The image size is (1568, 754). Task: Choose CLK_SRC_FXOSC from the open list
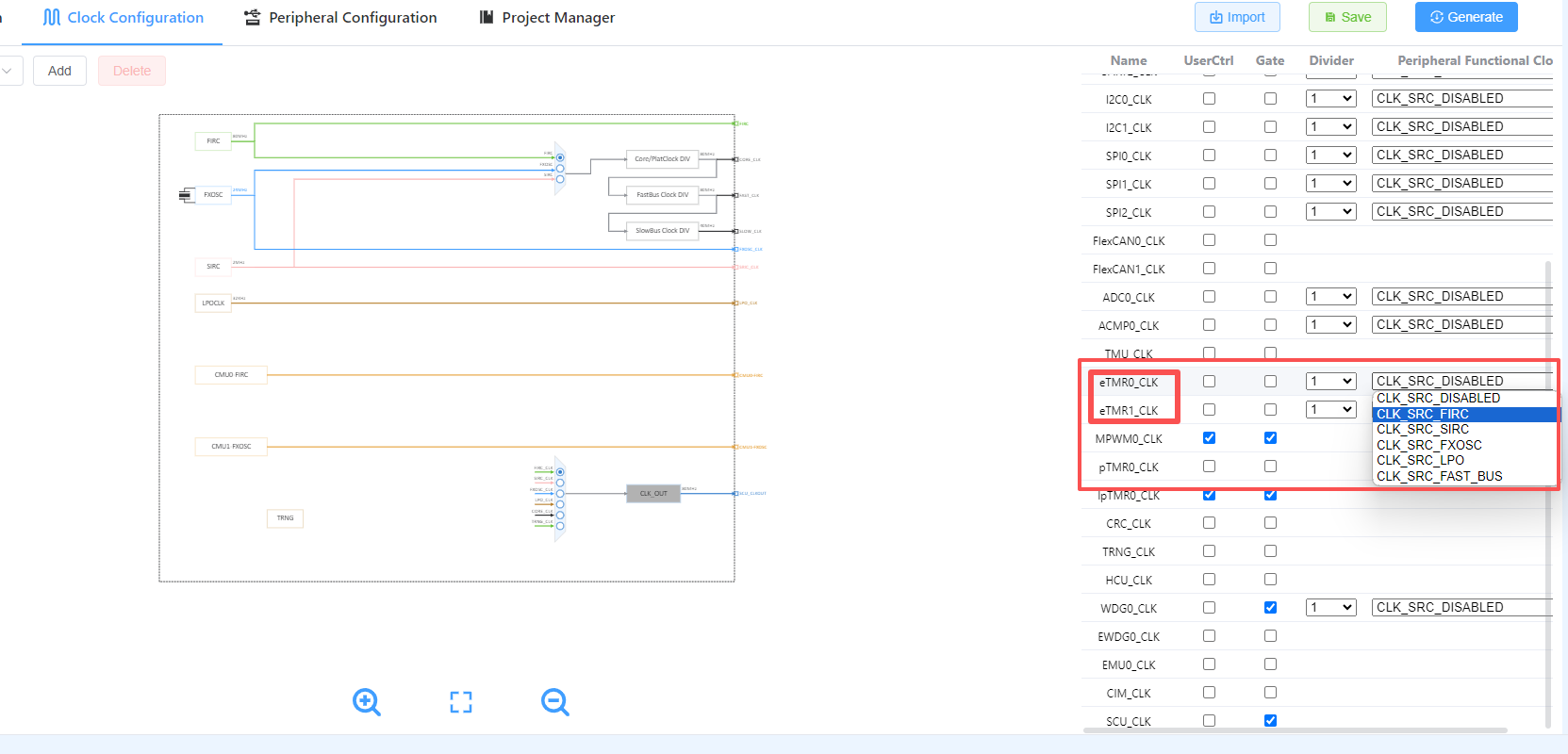[x=1464, y=445]
